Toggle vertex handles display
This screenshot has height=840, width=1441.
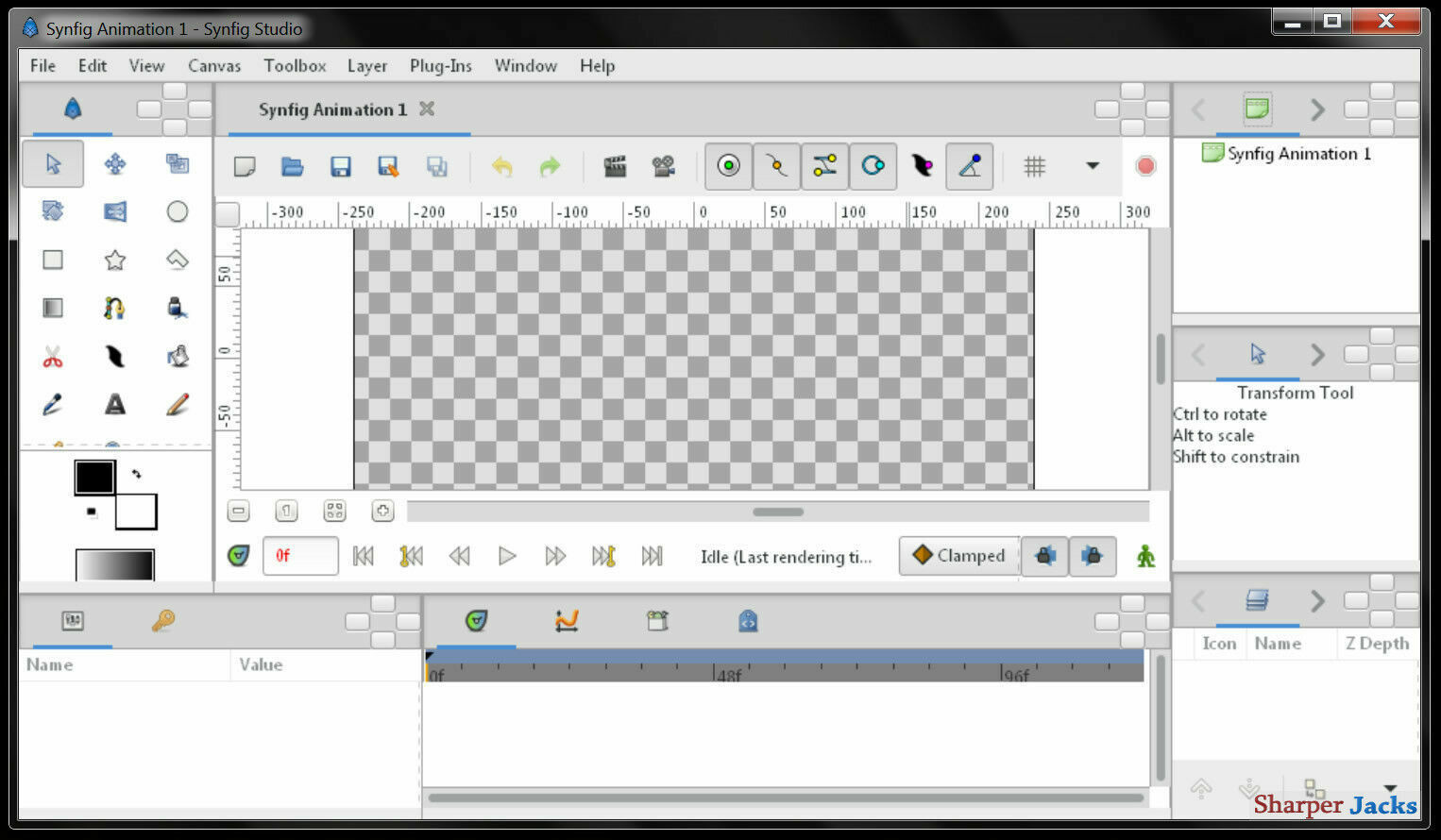[x=776, y=167]
